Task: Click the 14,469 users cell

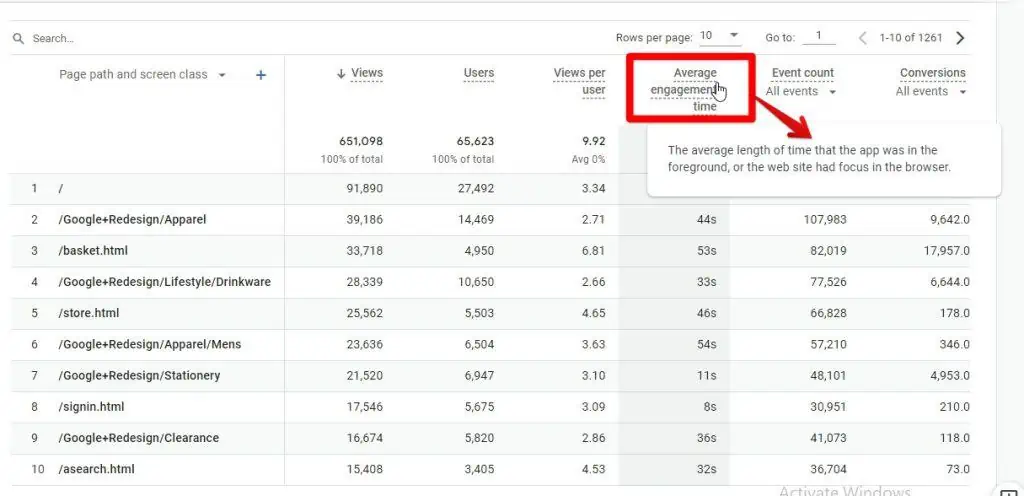Action: pyautogui.click(x=475, y=220)
